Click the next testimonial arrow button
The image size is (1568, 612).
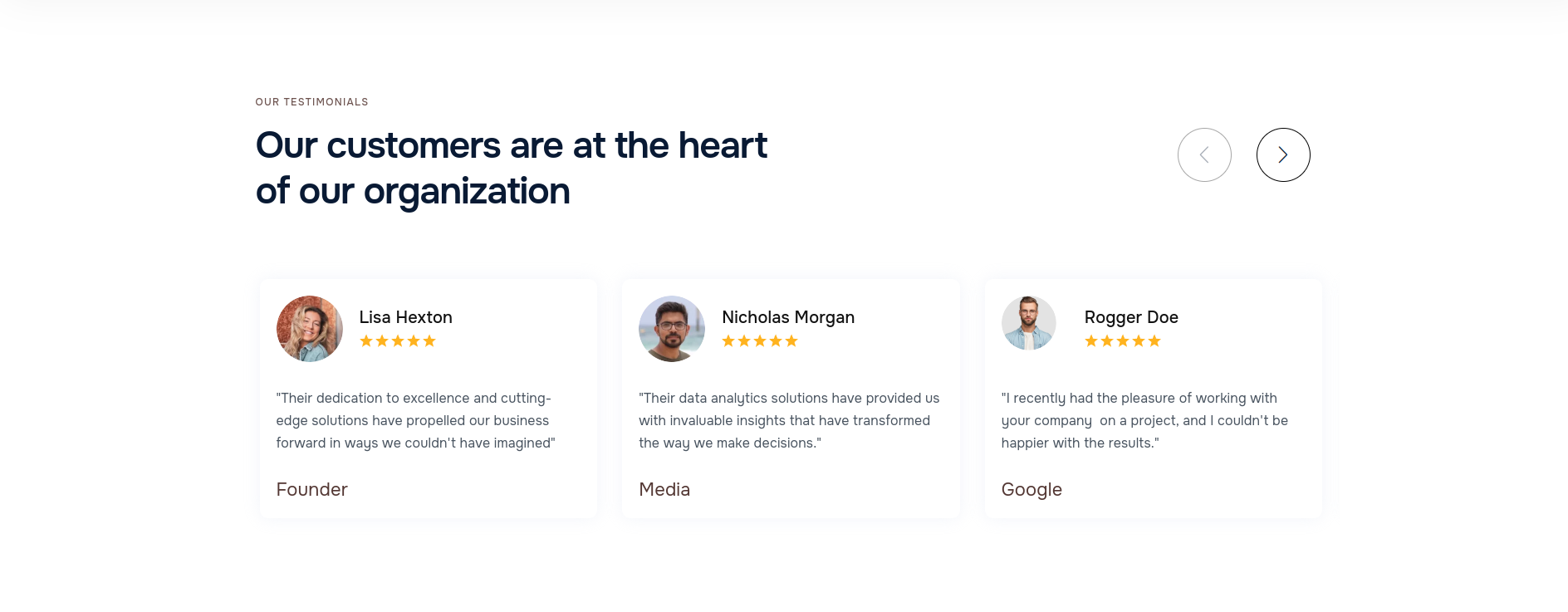1283,154
